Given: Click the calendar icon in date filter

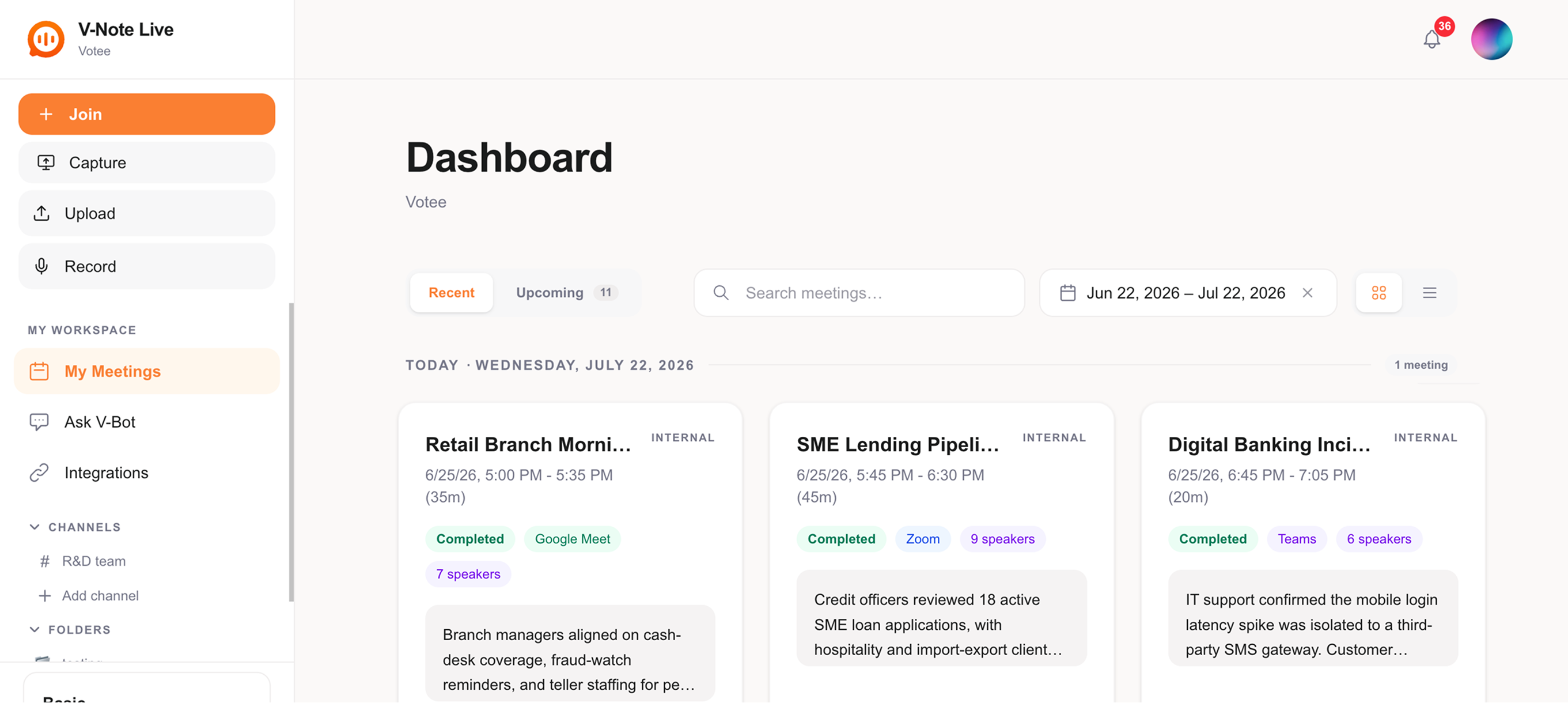Looking at the screenshot, I should tap(1067, 293).
